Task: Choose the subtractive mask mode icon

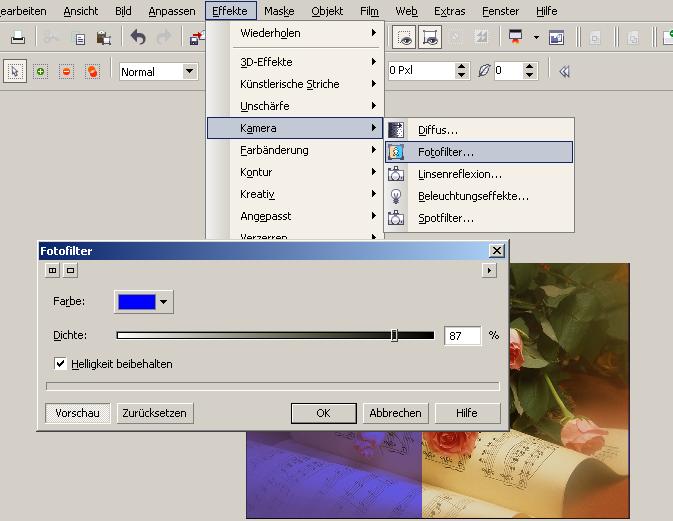Action: pos(66,72)
